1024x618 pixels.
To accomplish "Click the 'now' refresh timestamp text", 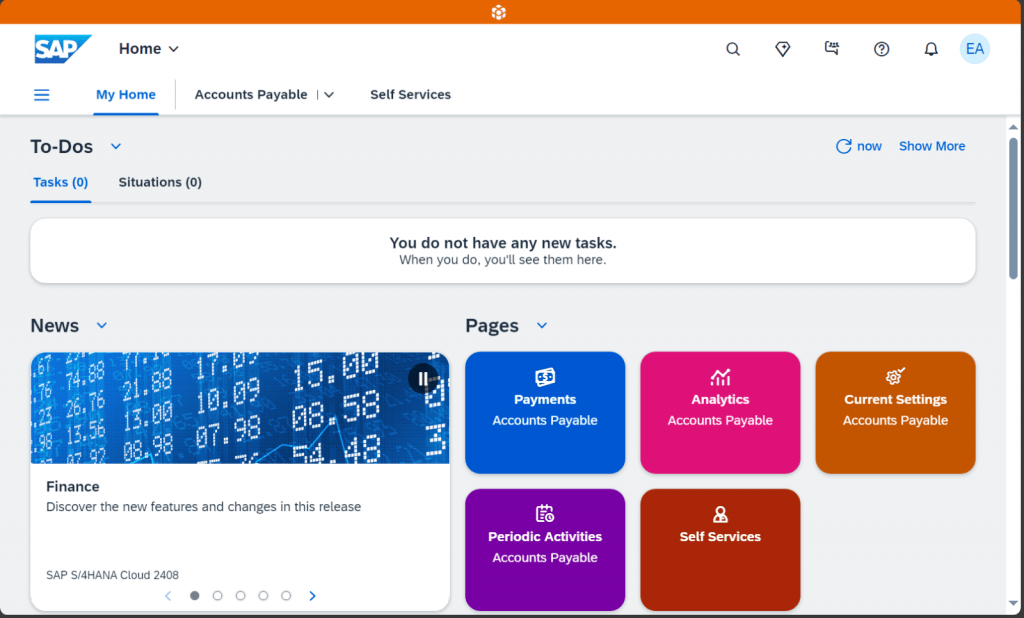I will pos(869,146).
